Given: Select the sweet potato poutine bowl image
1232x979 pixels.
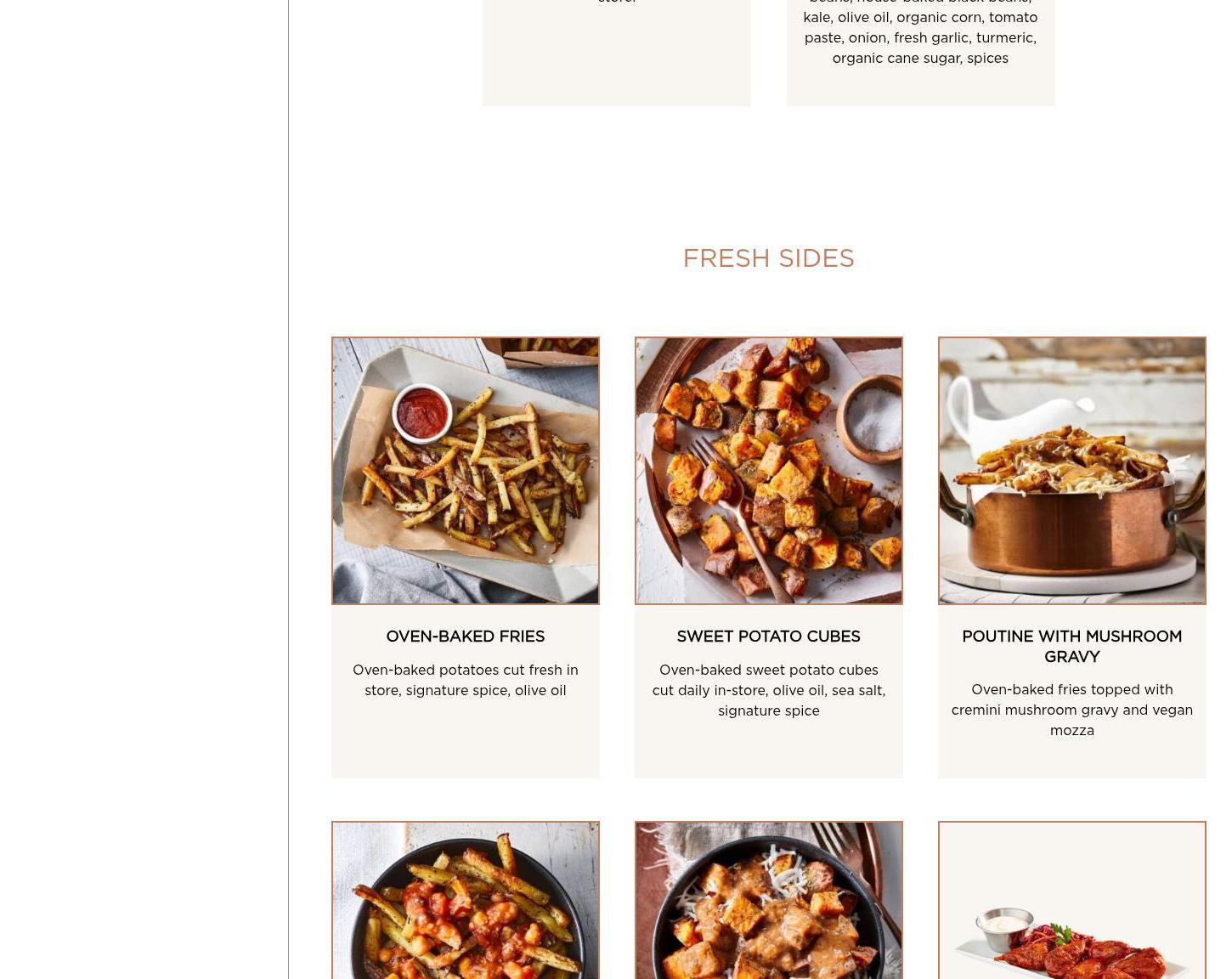Looking at the screenshot, I should 768,900.
